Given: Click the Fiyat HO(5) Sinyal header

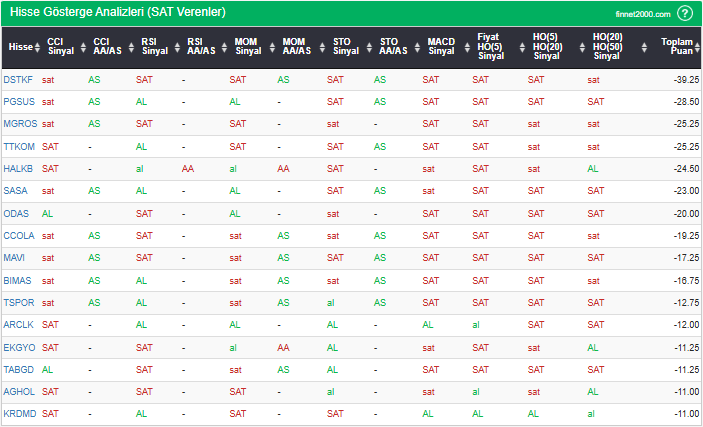Looking at the screenshot, I should (x=490, y=46).
